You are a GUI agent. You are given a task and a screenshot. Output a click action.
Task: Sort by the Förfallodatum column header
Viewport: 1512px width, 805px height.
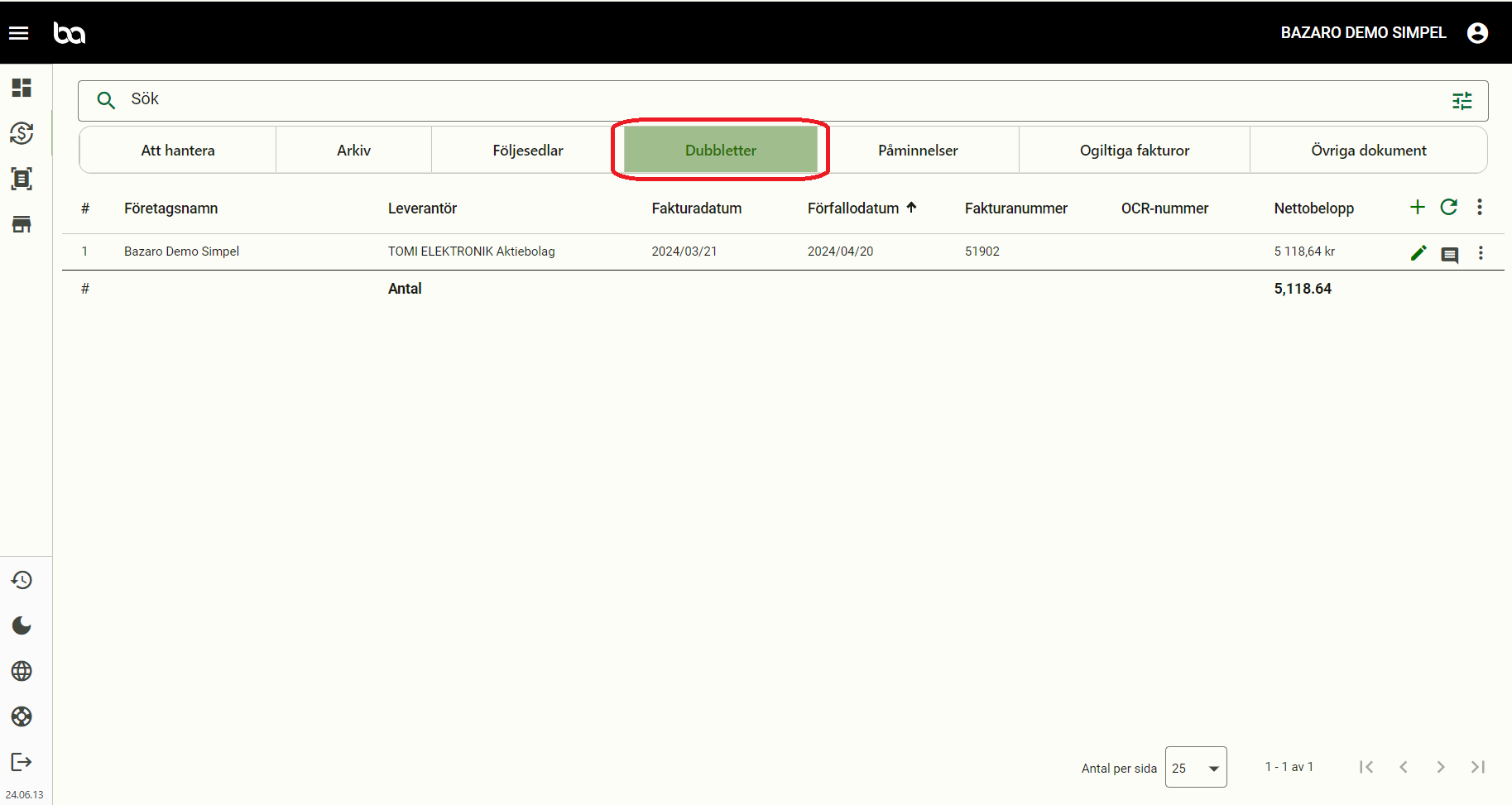[x=853, y=208]
